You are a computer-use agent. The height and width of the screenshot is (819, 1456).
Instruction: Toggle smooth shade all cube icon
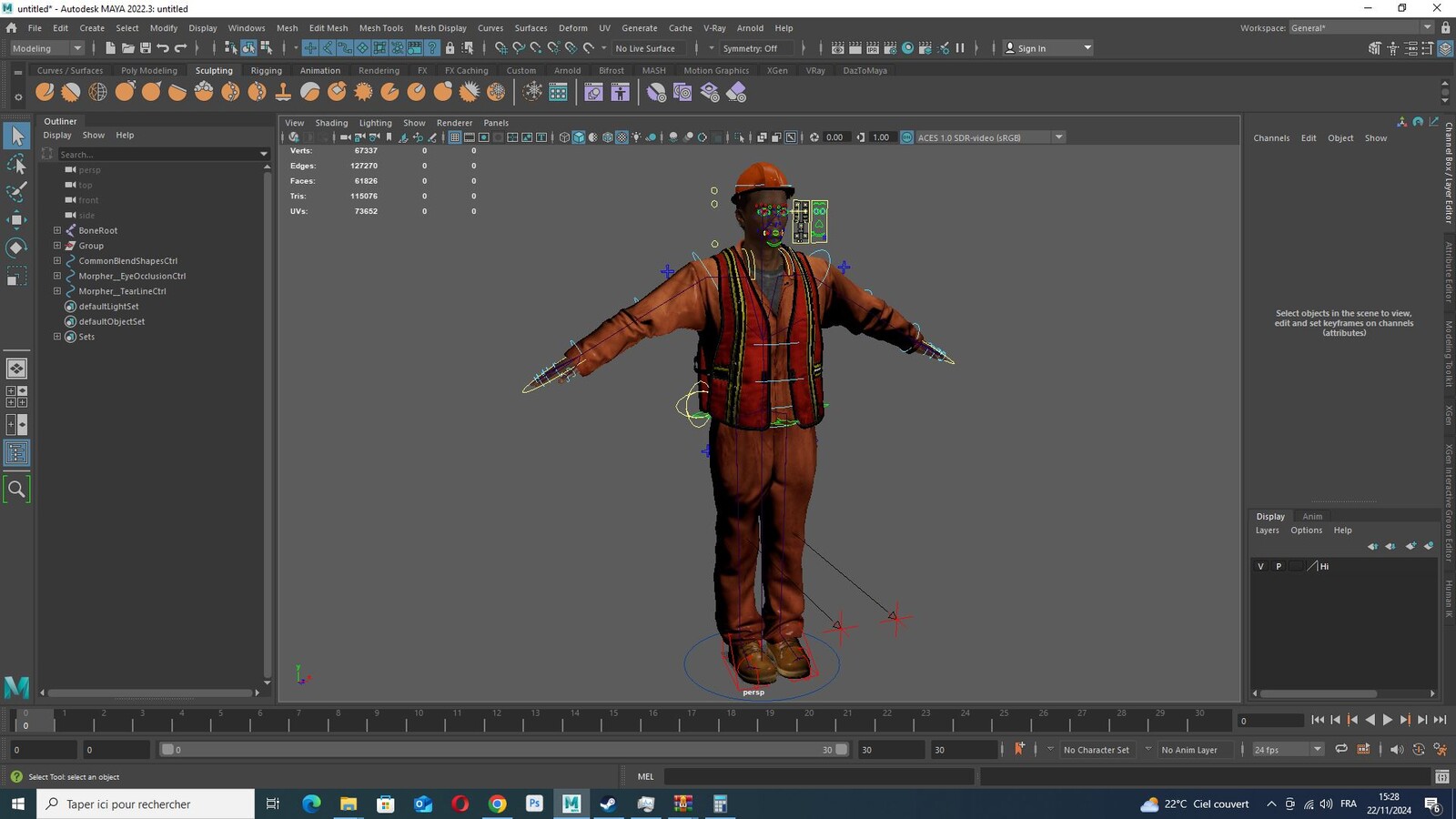tap(579, 137)
